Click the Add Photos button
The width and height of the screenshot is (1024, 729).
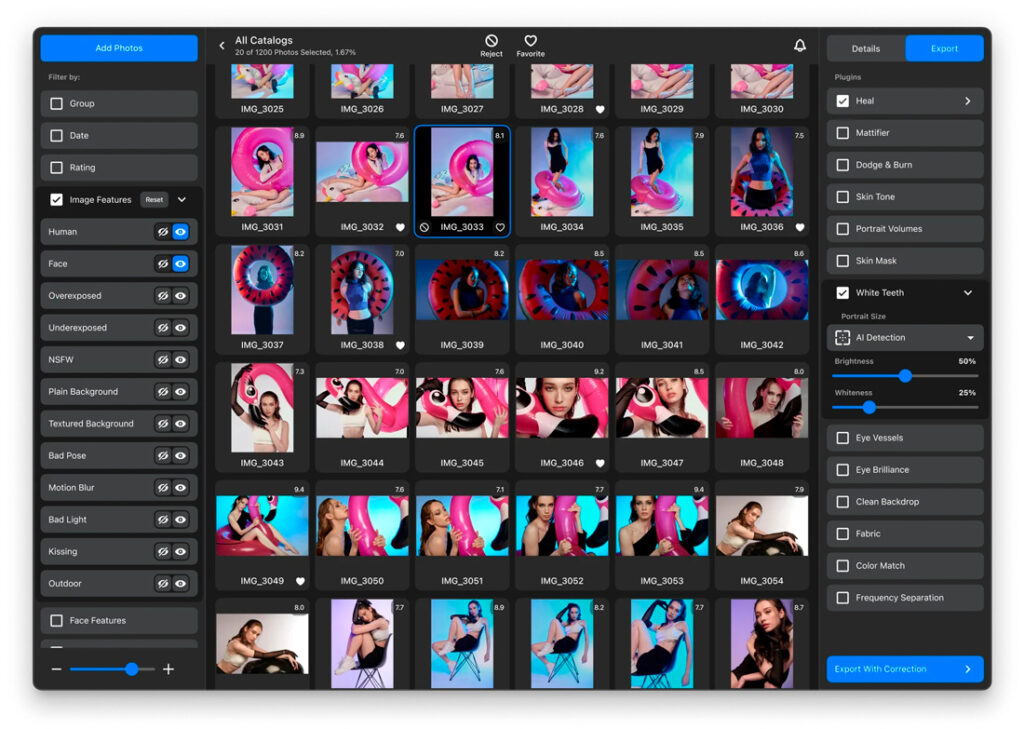pos(119,48)
